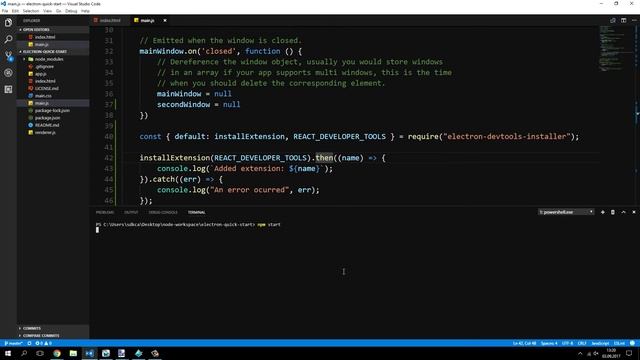Collapse the Open Editors section
Screen dimensions: 640x360
pyautogui.click(x=53, y=30)
